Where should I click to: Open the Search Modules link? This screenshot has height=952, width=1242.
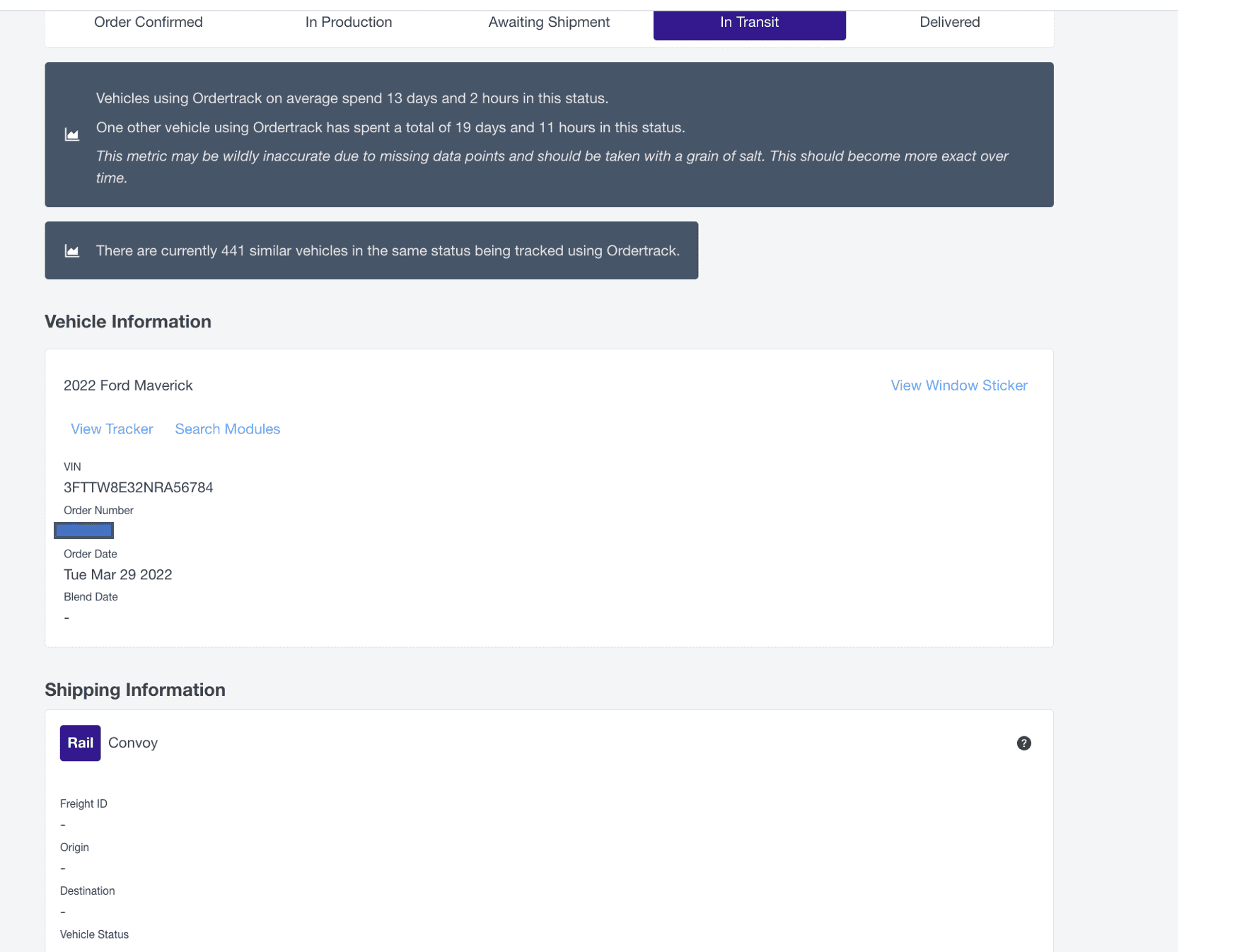(228, 429)
